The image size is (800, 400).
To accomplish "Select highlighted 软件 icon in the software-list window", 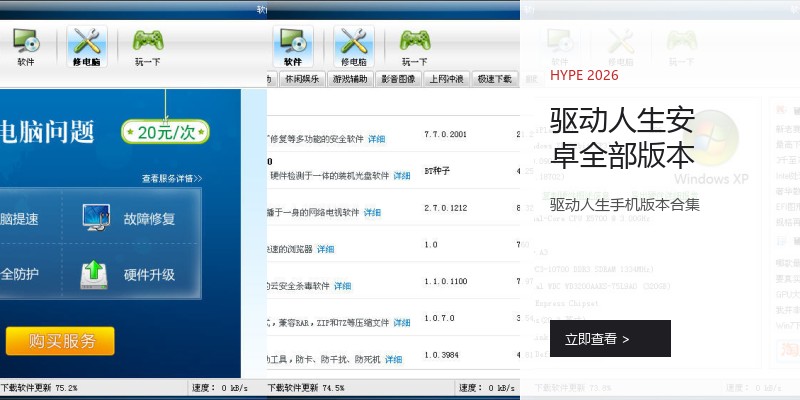I will point(293,46).
